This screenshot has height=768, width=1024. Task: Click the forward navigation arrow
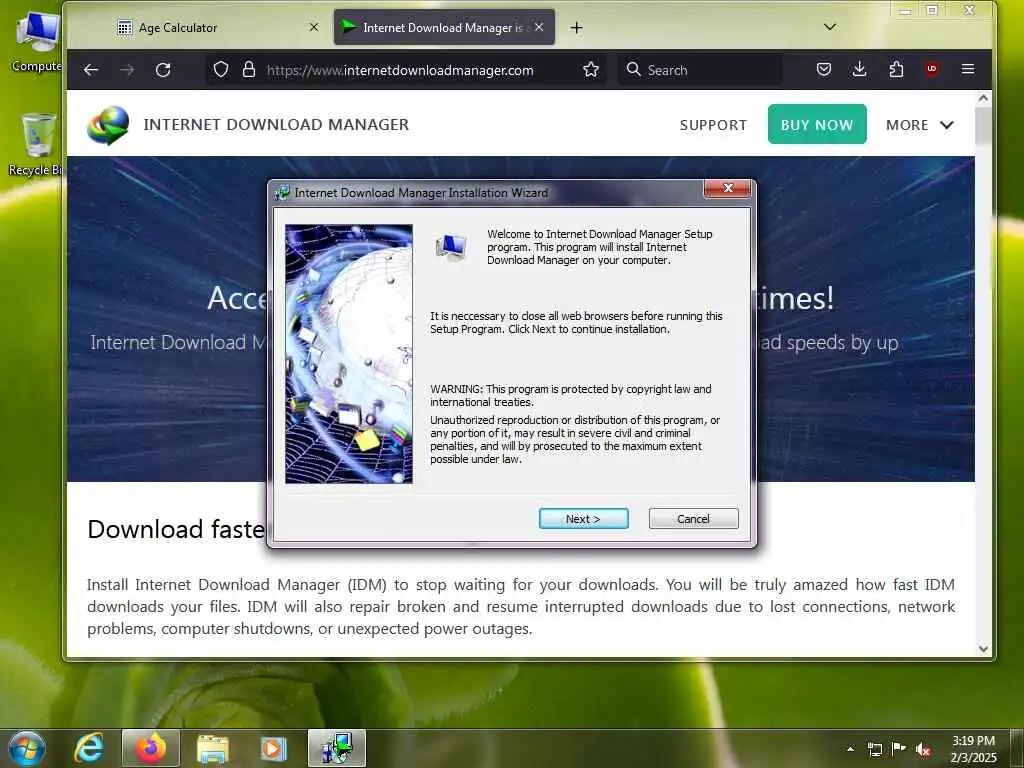(x=127, y=70)
